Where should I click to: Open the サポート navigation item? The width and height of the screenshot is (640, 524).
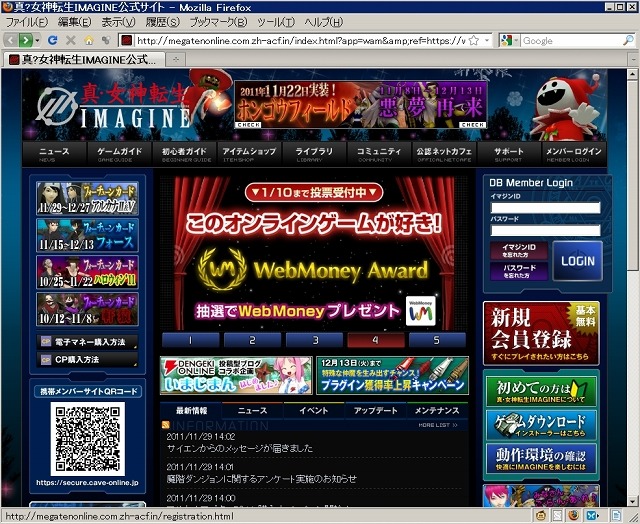[509, 154]
